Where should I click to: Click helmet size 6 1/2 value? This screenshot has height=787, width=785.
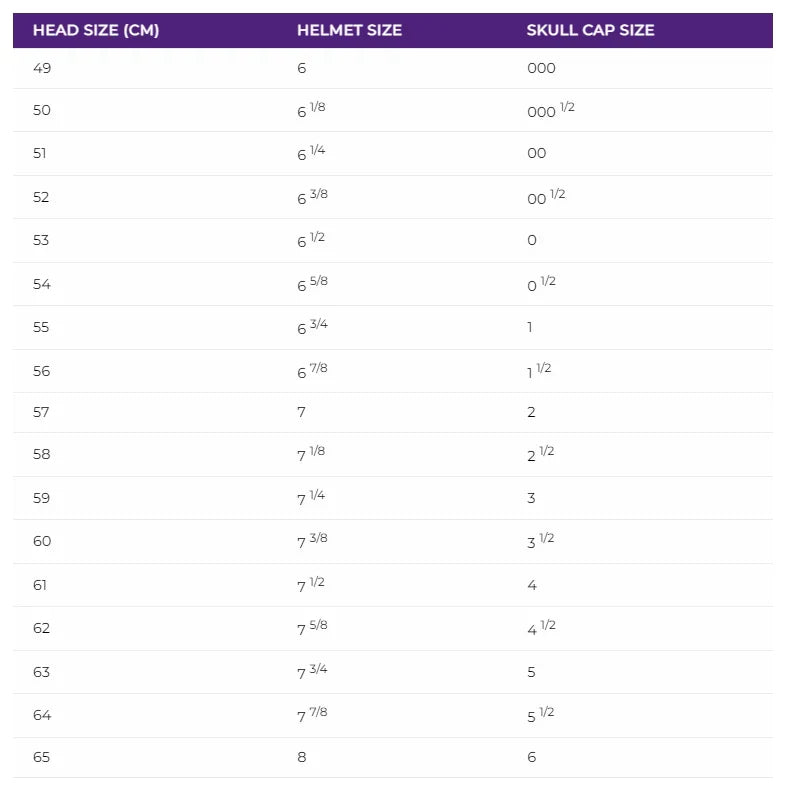point(311,240)
